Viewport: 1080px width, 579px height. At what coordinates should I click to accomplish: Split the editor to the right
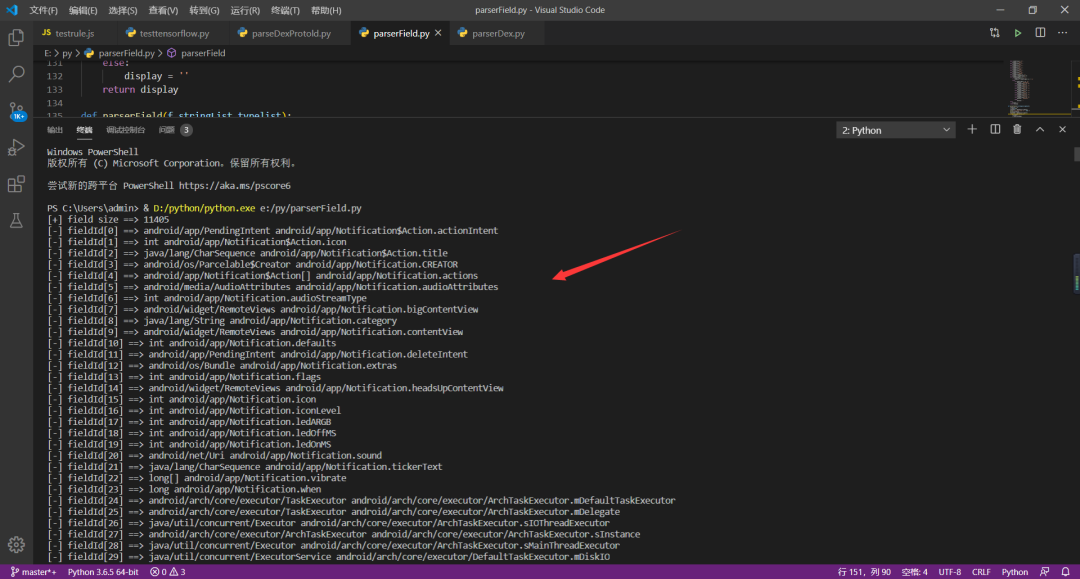[1040, 33]
